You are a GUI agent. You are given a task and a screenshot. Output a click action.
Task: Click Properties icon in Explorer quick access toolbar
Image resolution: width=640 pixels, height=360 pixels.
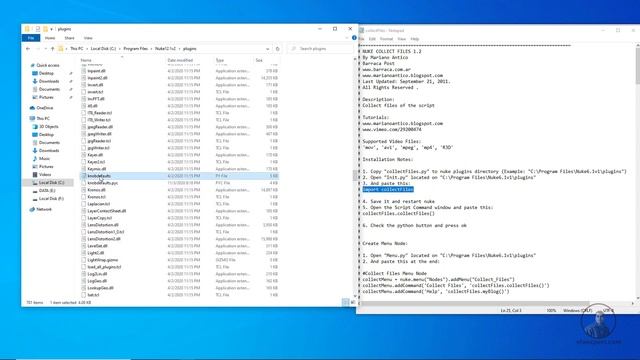click(x=38, y=29)
